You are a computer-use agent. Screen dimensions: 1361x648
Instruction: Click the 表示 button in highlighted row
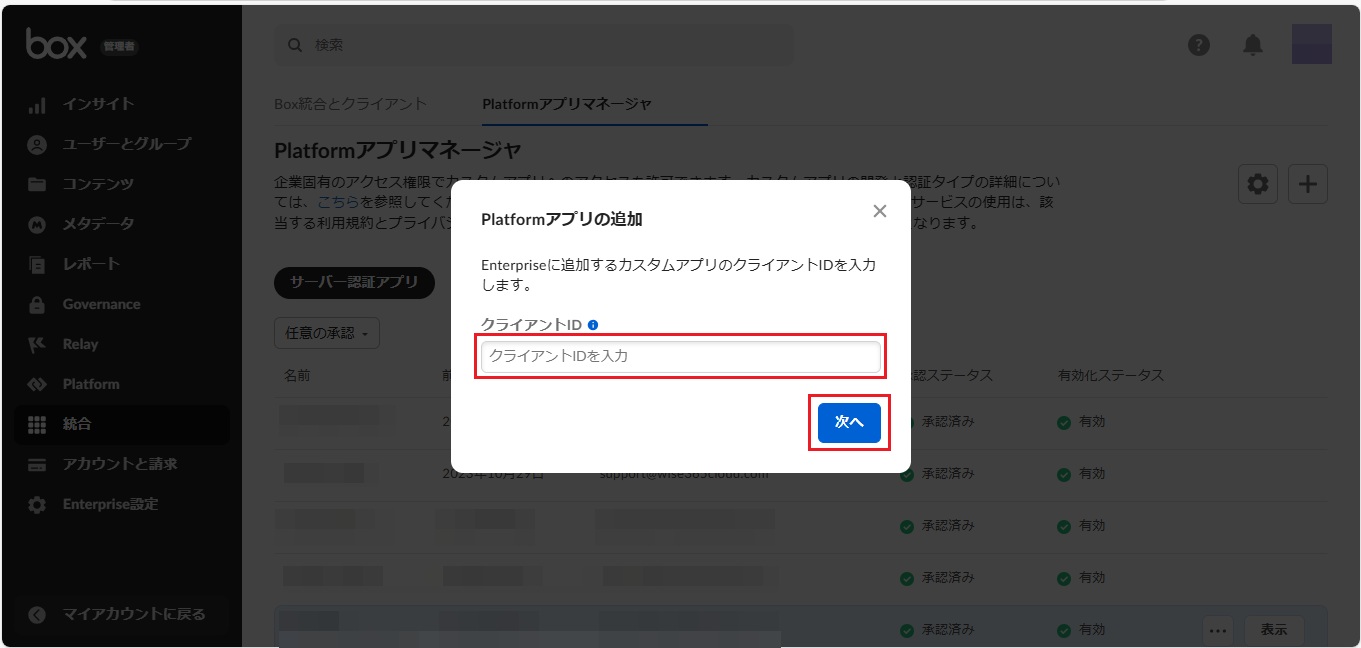tap(1274, 630)
